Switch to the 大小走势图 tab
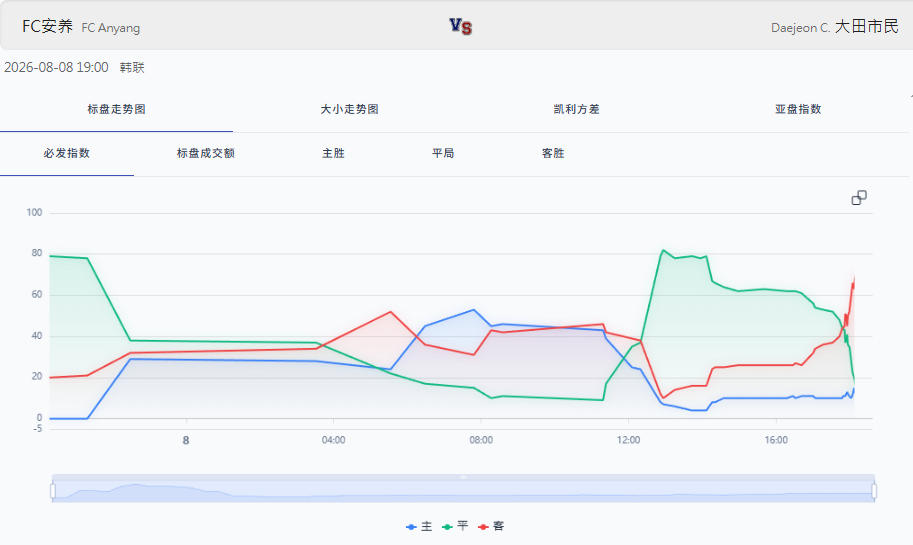The image size is (913, 545). tap(349, 109)
